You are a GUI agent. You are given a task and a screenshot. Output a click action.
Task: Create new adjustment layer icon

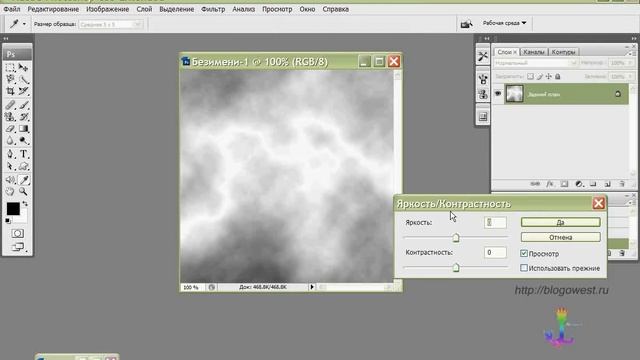pyautogui.click(x=579, y=184)
